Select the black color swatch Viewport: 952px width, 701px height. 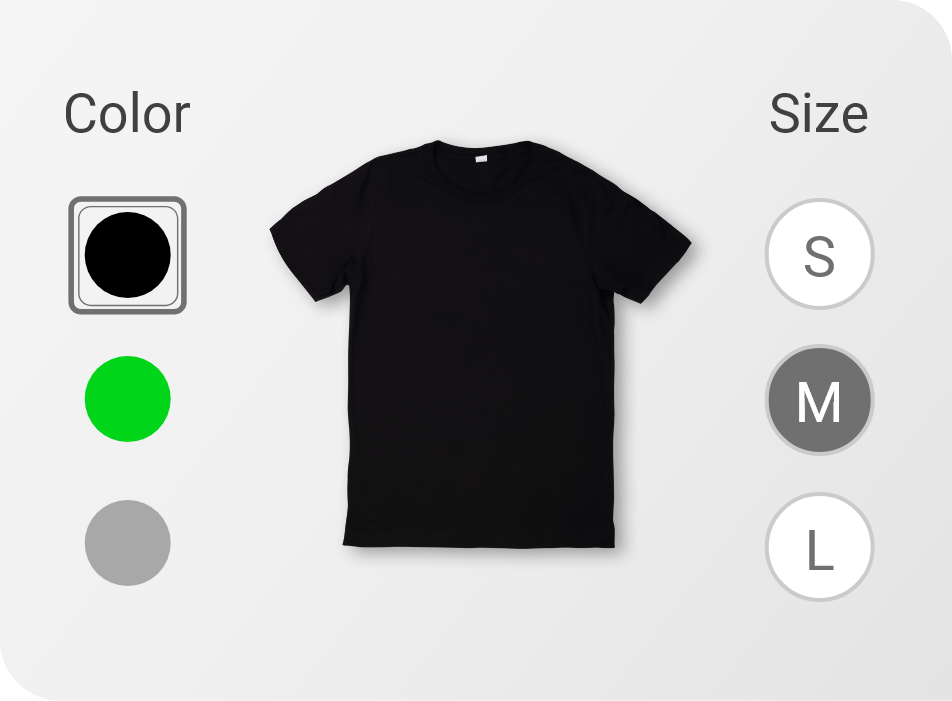coord(128,255)
